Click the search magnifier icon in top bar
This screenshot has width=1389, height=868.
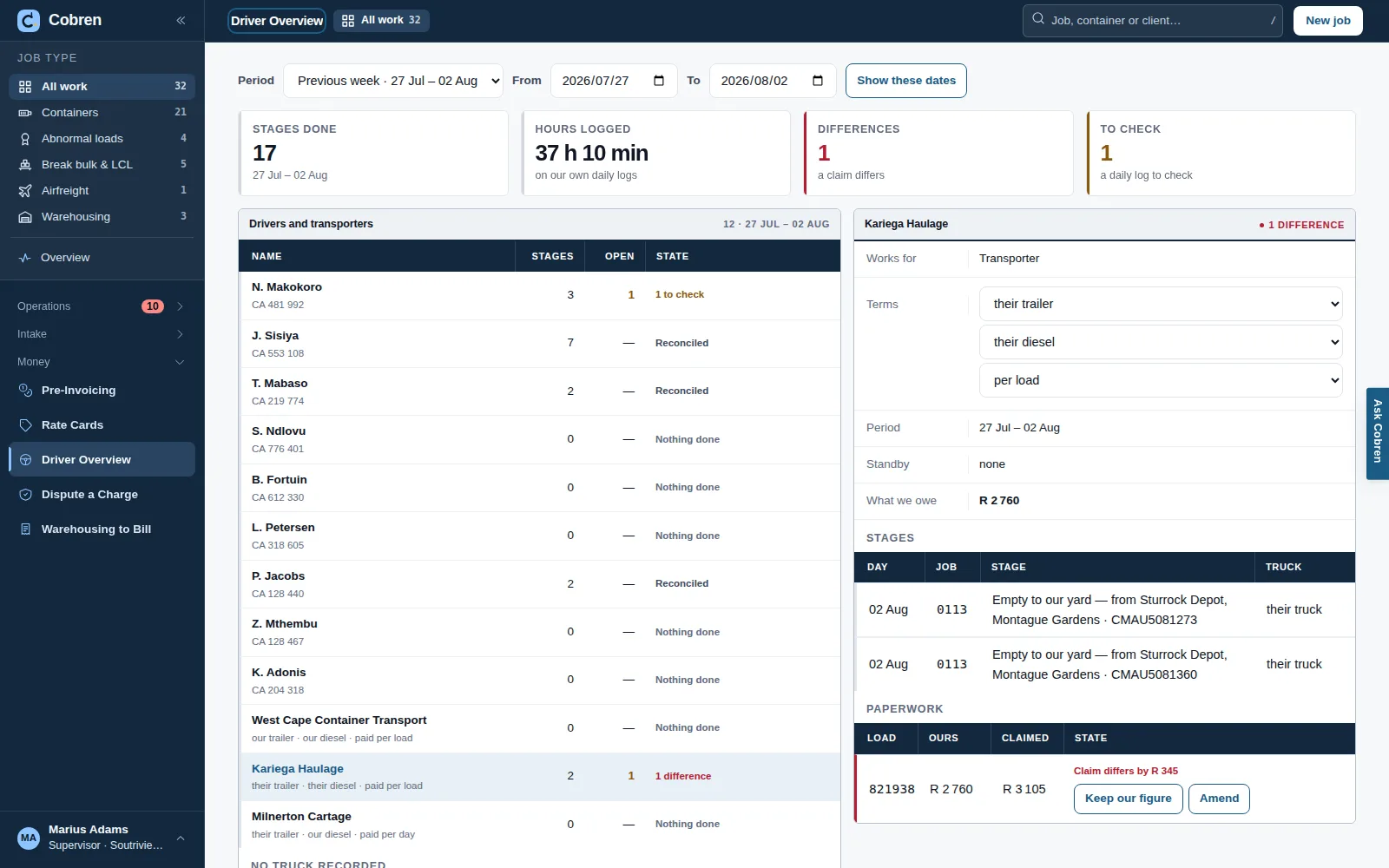click(1038, 19)
